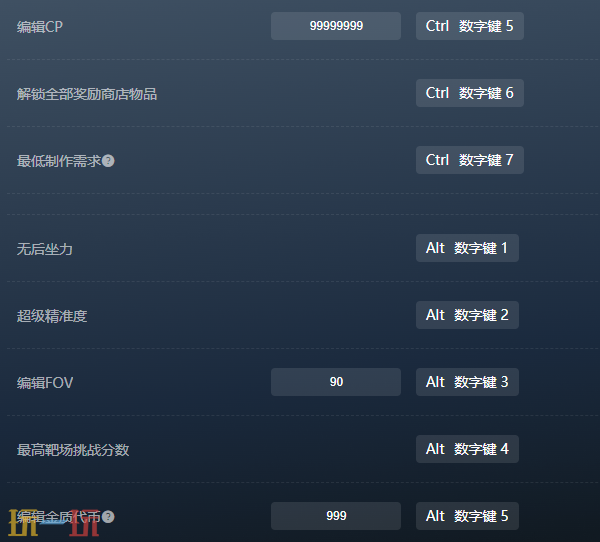The image size is (600, 542).
Task: Click the Ctrl 数字键 6 hotkey button
Action: 470,93
